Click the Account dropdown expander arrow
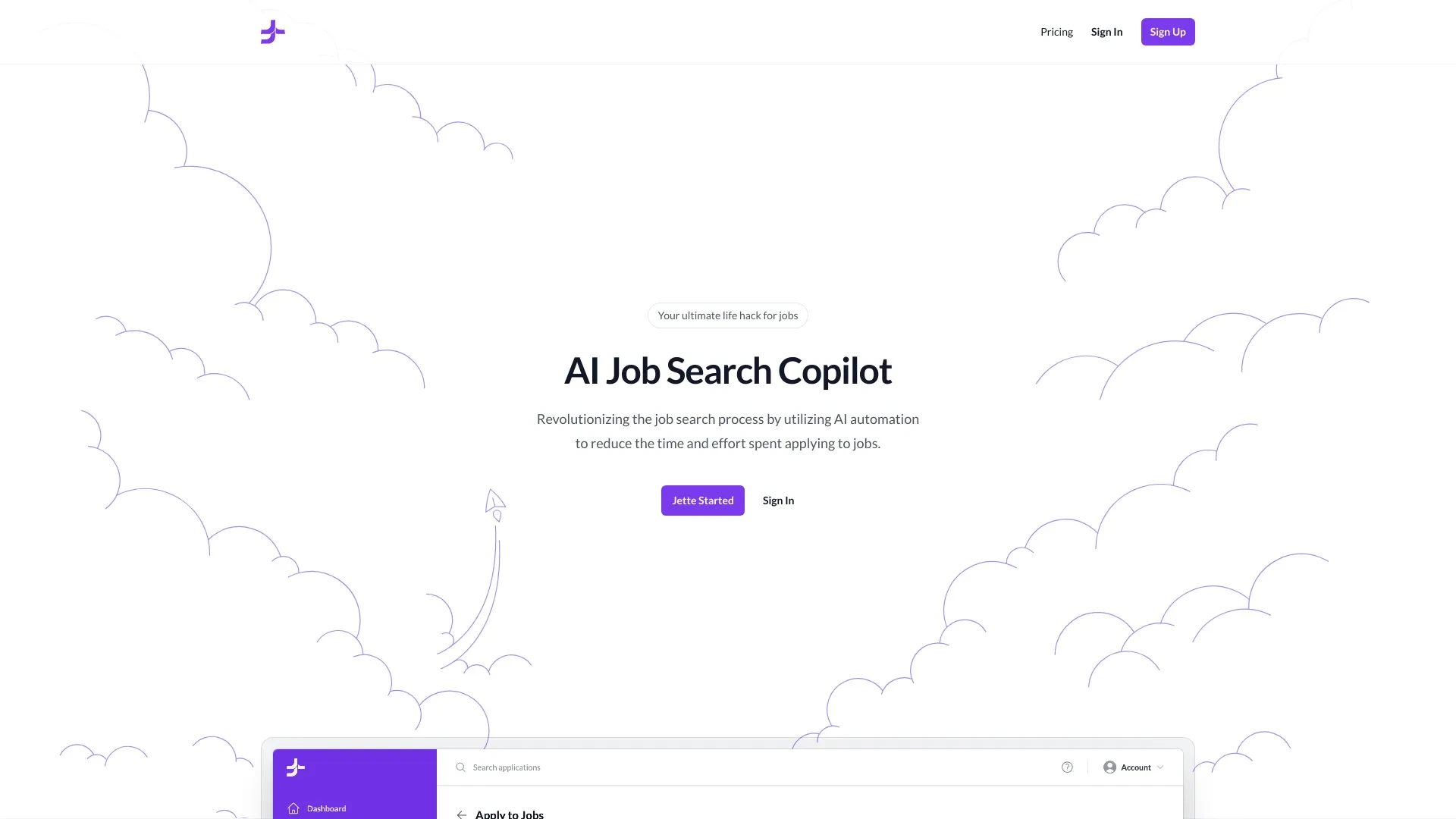Viewport: 1456px width, 819px height. point(1160,767)
